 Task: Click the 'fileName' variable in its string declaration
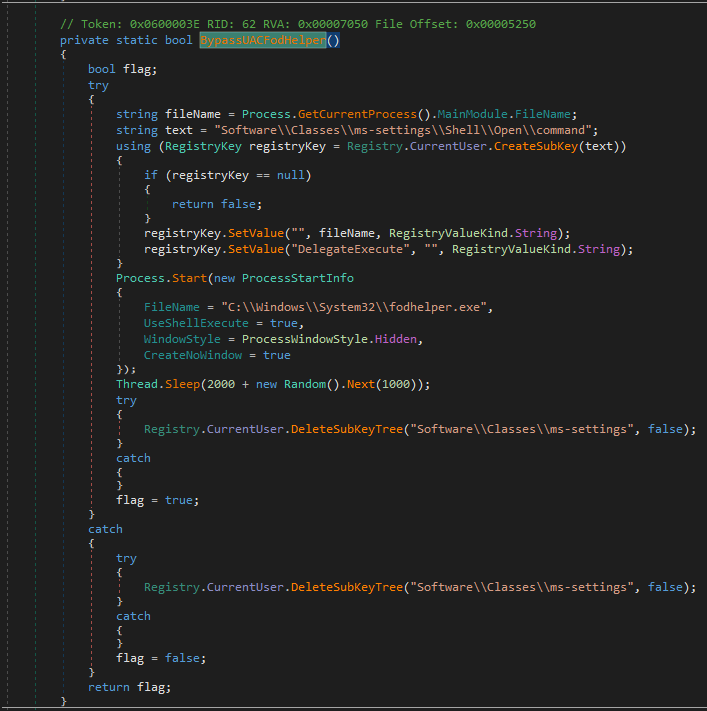click(193, 114)
